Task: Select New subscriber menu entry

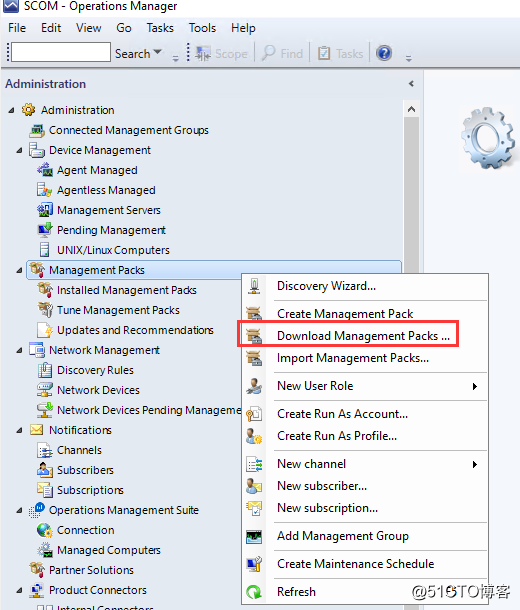Action: click(363, 486)
